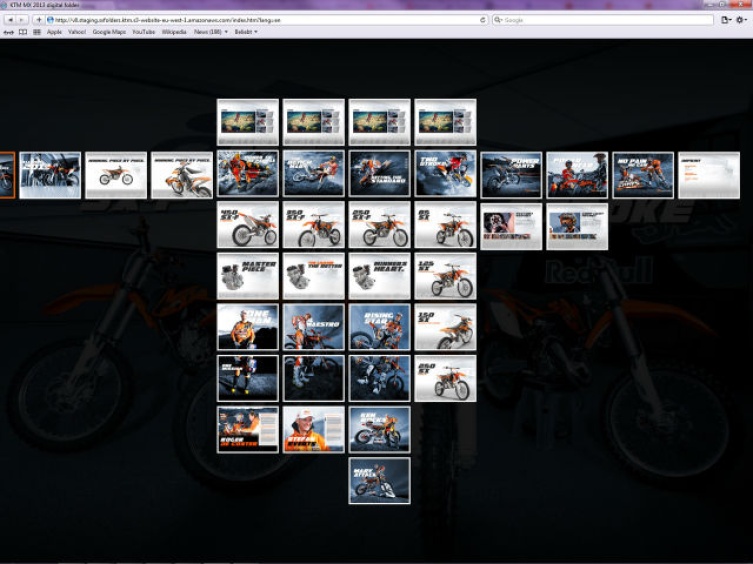The image size is (753, 564).
Task: Open the Setting the Standard thumbnail
Action: click(379, 173)
